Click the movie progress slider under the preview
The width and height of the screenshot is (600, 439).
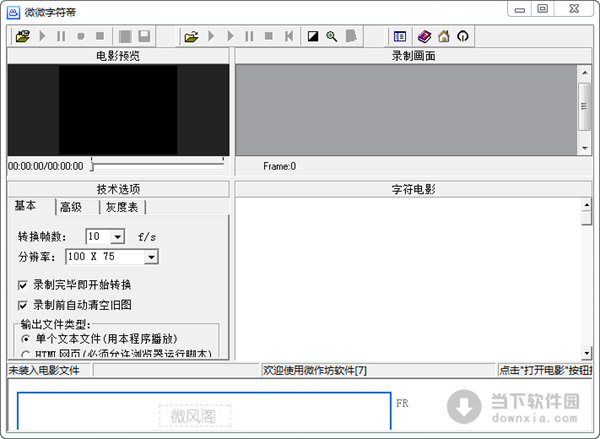point(158,164)
